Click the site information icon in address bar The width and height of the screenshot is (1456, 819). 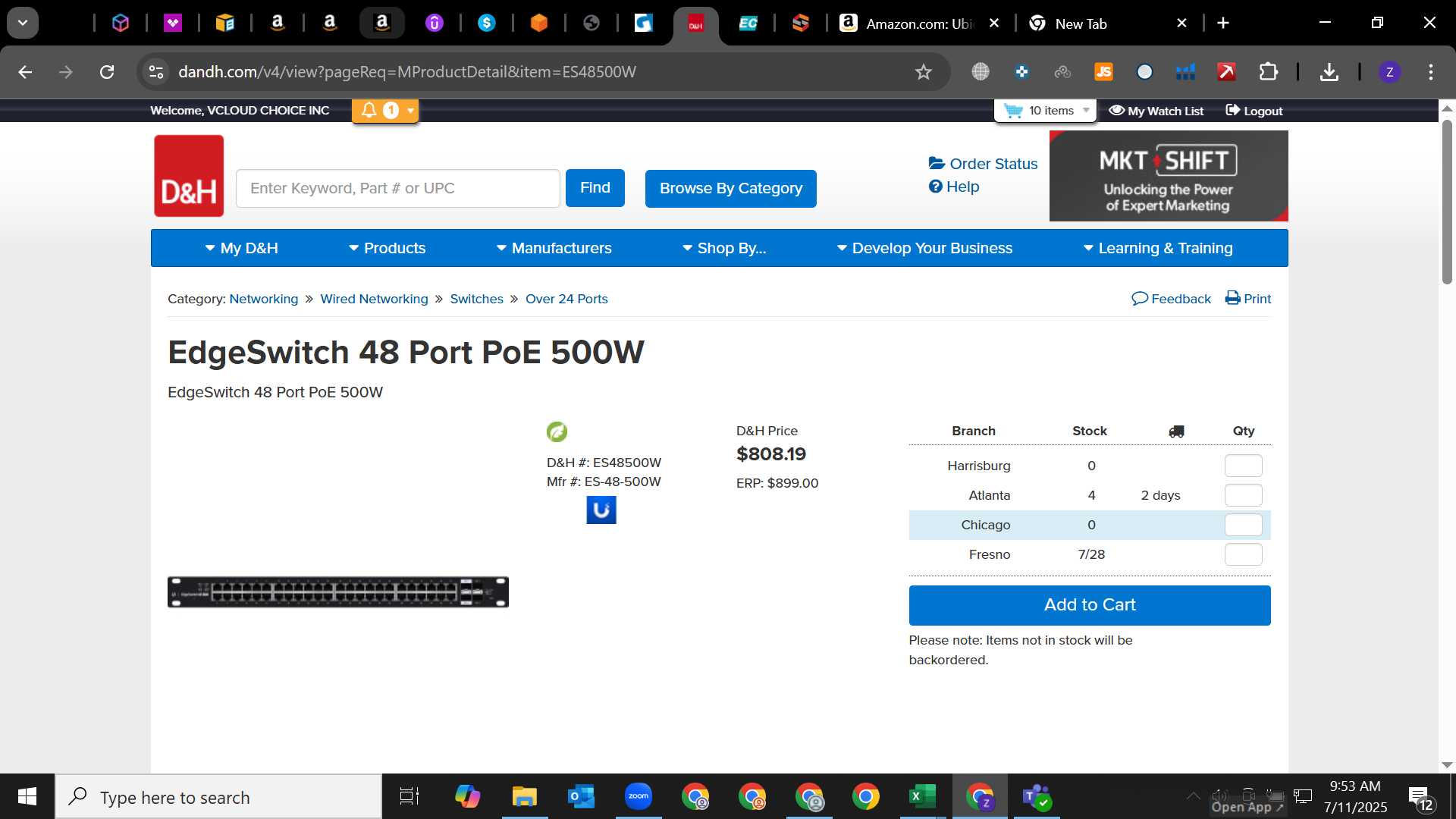pos(156,72)
